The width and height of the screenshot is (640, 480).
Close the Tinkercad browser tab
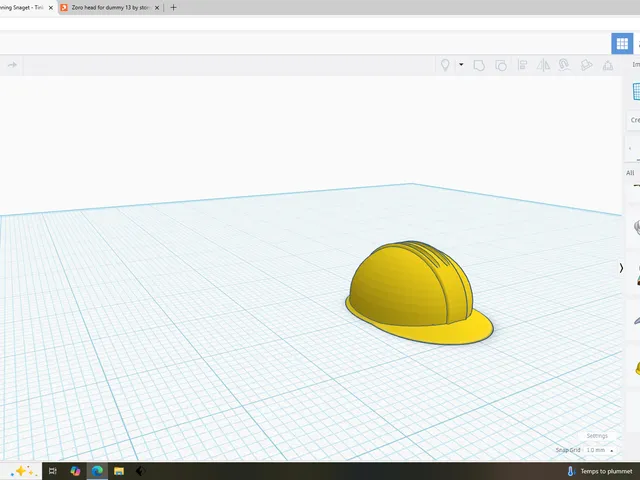(x=51, y=7)
